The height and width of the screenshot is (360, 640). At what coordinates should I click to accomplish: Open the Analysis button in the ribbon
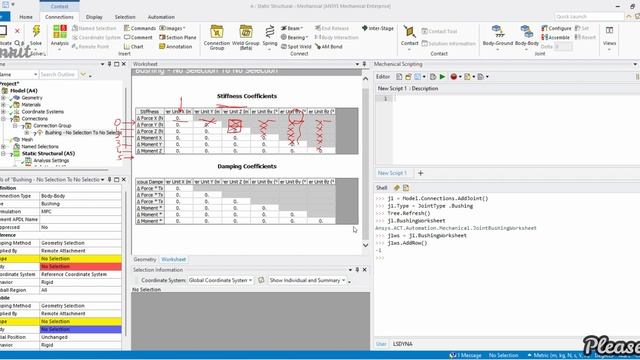(x=60, y=36)
